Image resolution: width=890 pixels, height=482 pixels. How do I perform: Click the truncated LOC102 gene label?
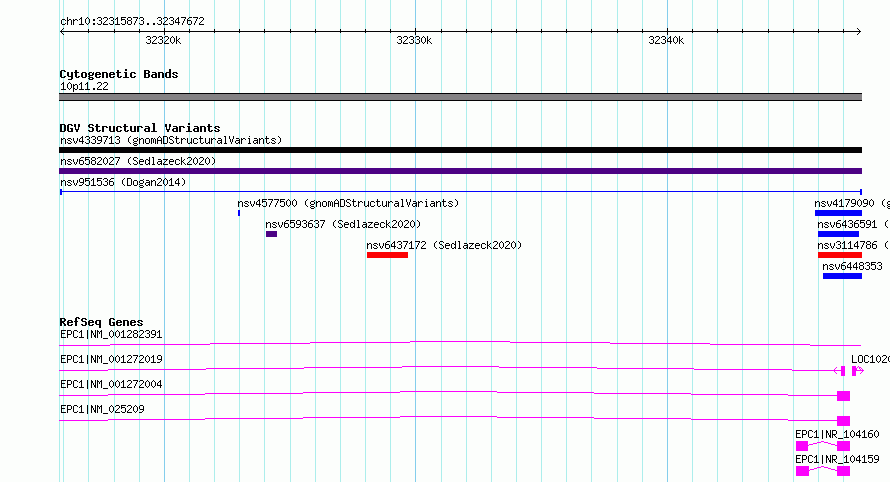coord(870,359)
